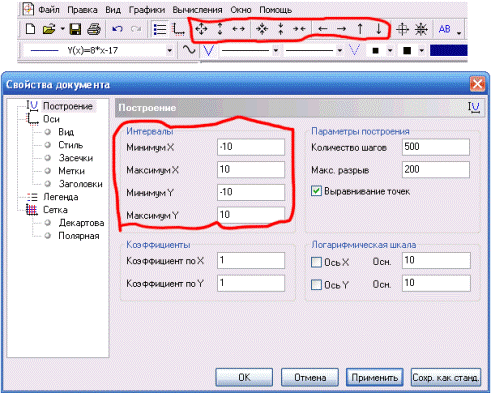Click zoom out in all directions icon
The height and width of the screenshot is (393, 491).
(x=201, y=29)
